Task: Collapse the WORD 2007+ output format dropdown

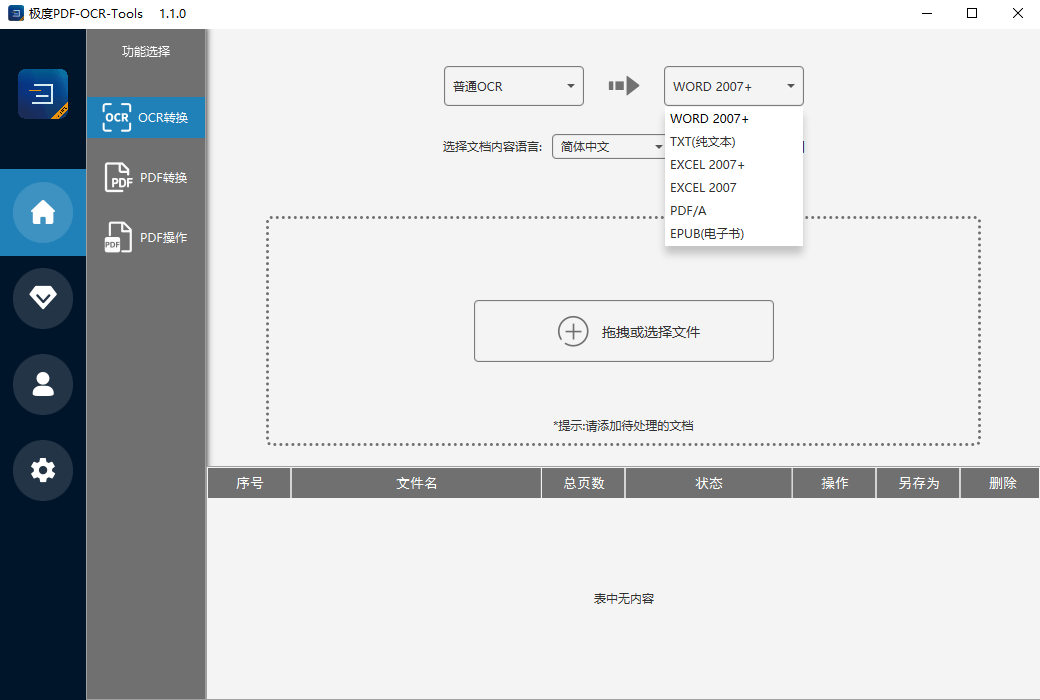Action: [x=734, y=86]
